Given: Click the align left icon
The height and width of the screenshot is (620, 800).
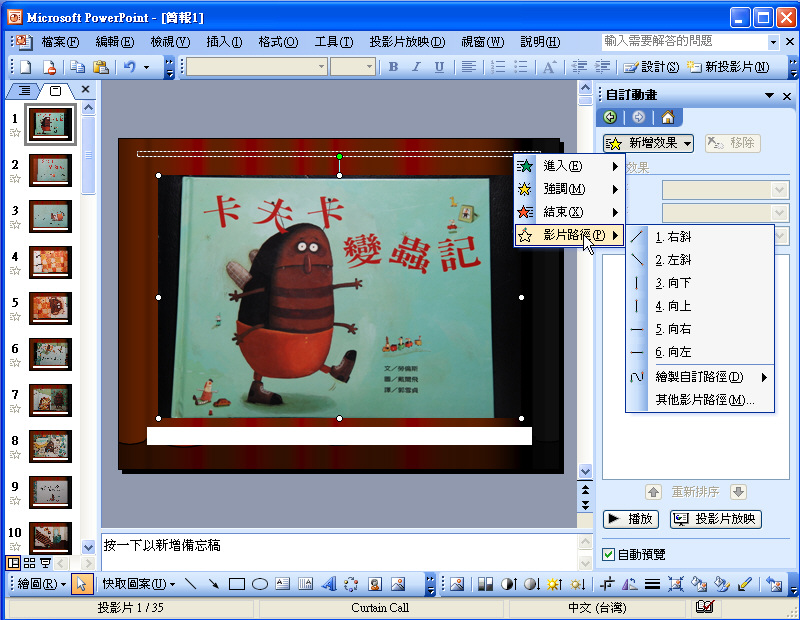Looking at the screenshot, I should (x=468, y=67).
